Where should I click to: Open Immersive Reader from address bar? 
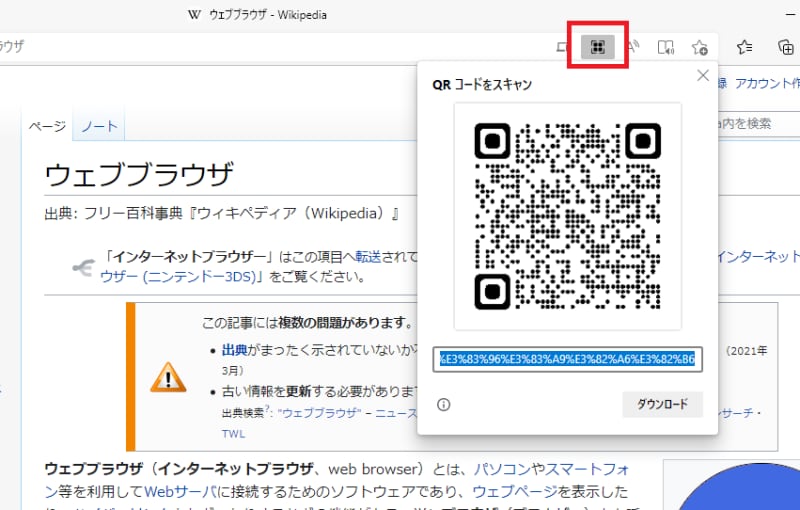tap(666, 47)
